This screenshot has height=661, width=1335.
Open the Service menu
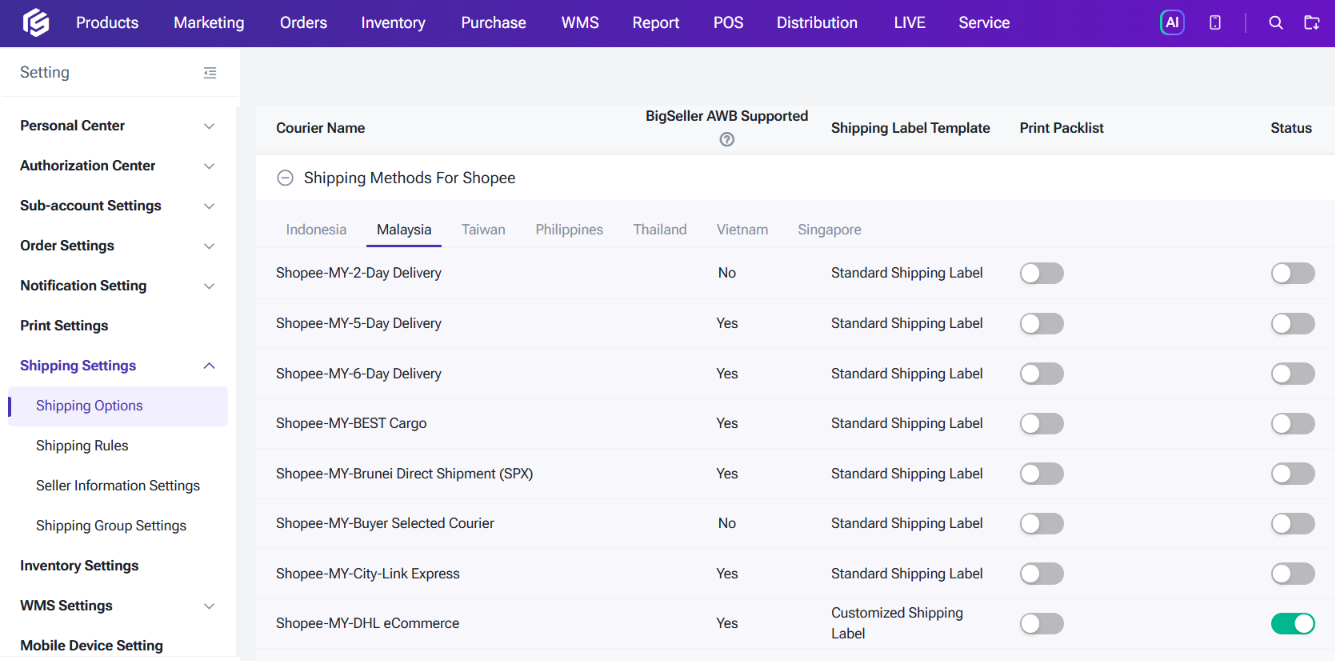(984, 22)
